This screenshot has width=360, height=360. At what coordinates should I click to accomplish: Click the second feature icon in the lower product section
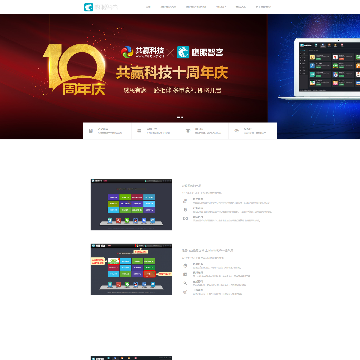pyautogui.click(x=185, y=274)
